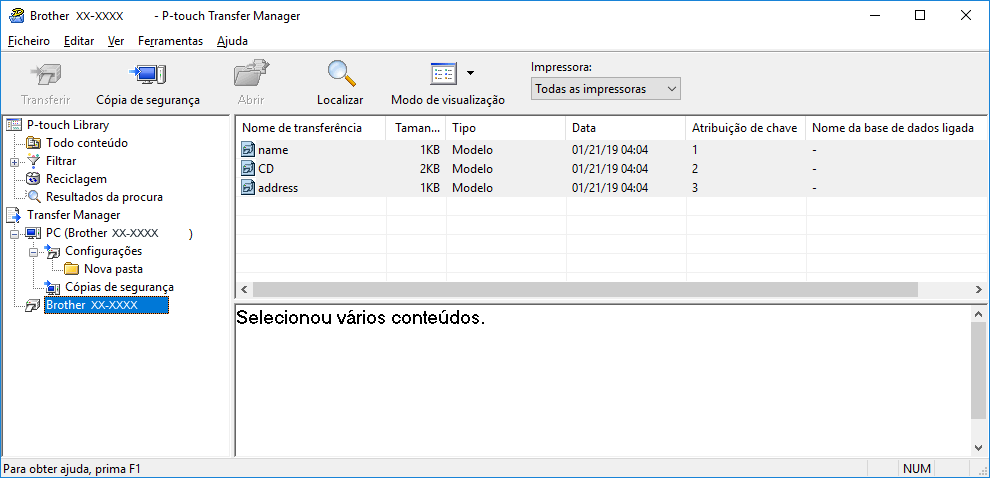Collapse the Configurações tree node
This screenshot has height=478, width=990.
pyautogui.click(x=33, y=251)
